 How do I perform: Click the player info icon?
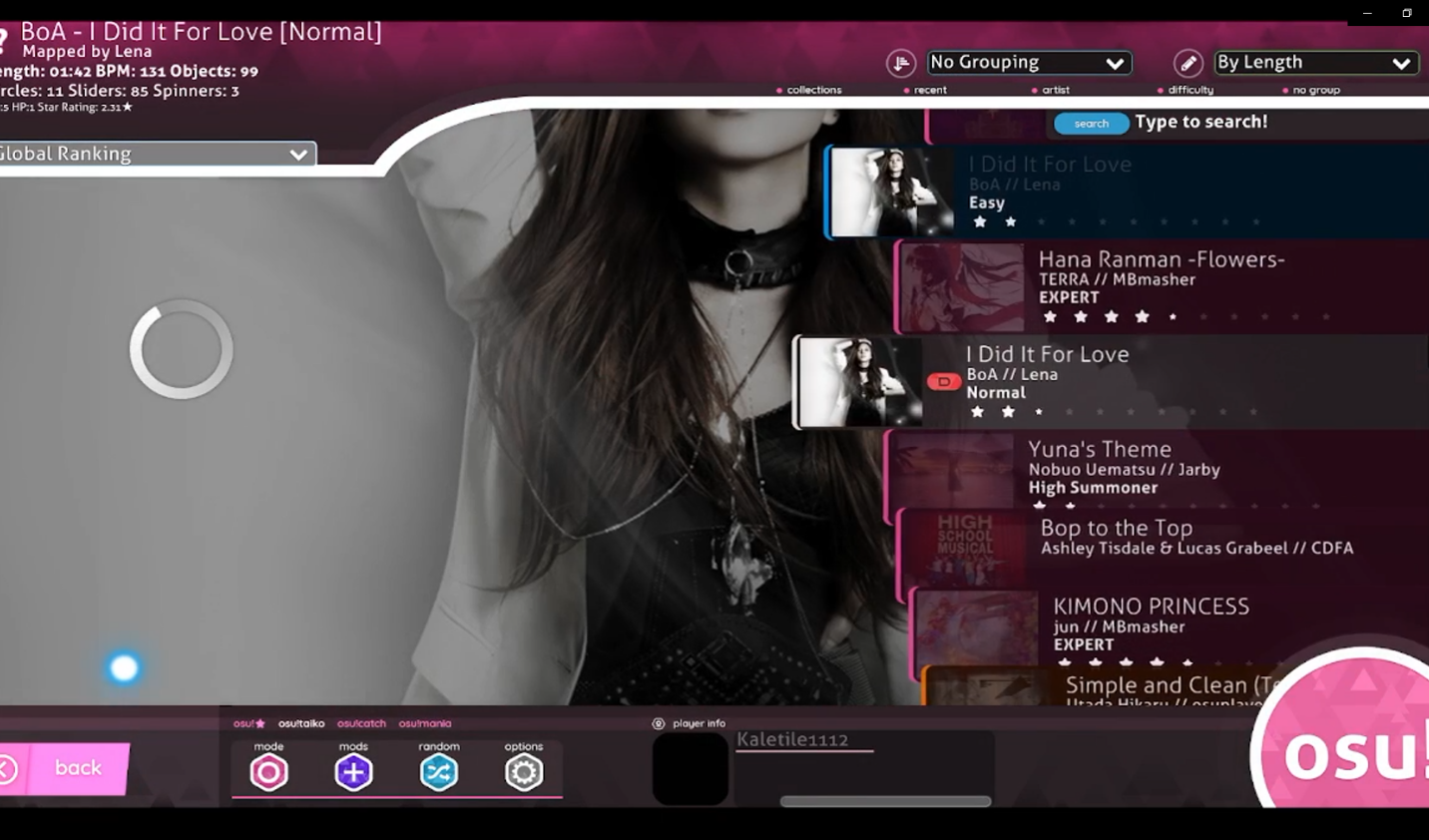click(659, 723)
